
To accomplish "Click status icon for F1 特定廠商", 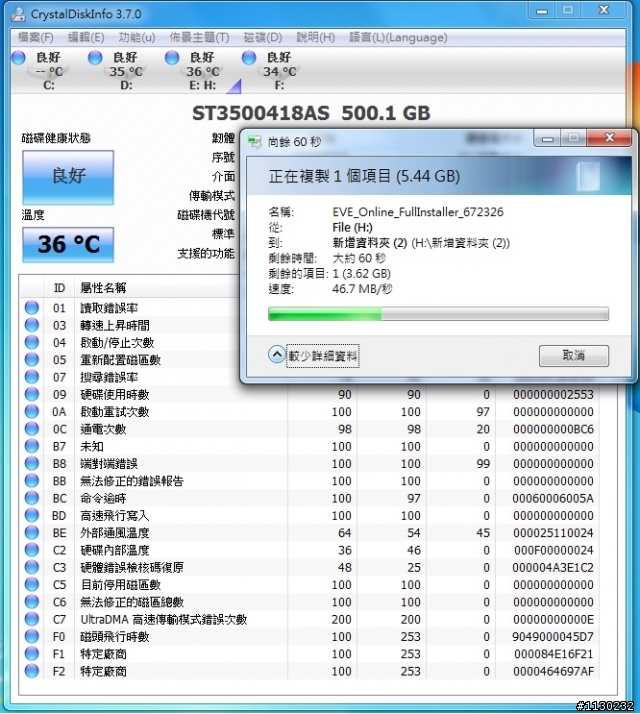I will 31,654.
